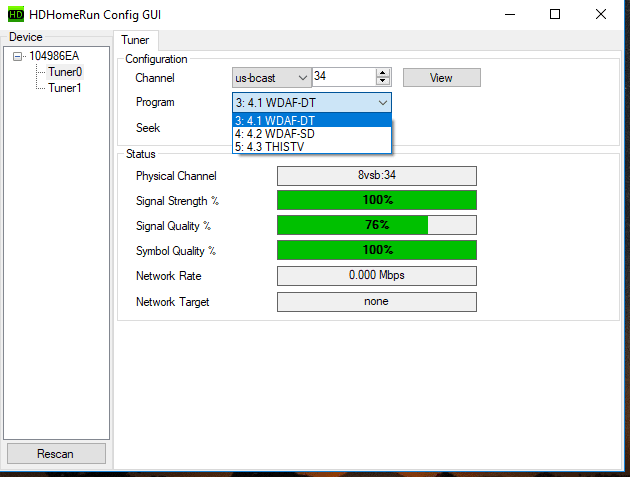
Task: Click the Seek label
Action: point(148,128)
